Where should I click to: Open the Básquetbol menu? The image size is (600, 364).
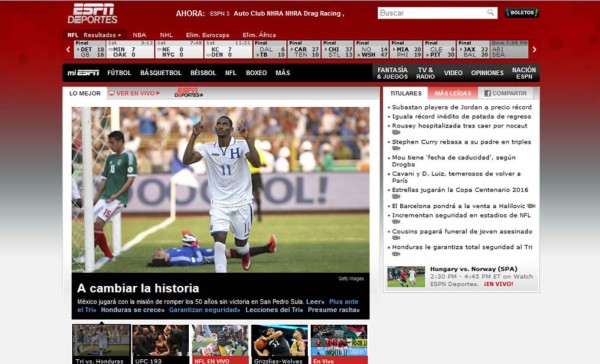(161, 73)
